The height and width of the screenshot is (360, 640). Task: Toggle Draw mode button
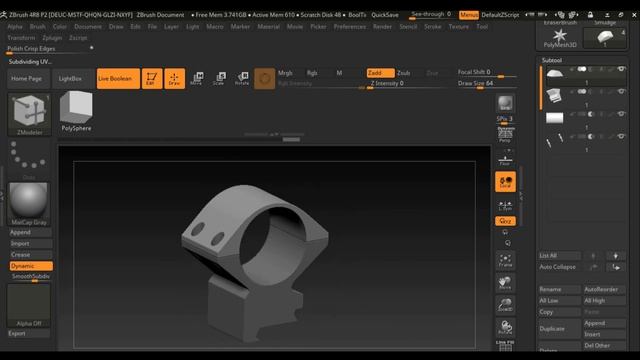175,78
